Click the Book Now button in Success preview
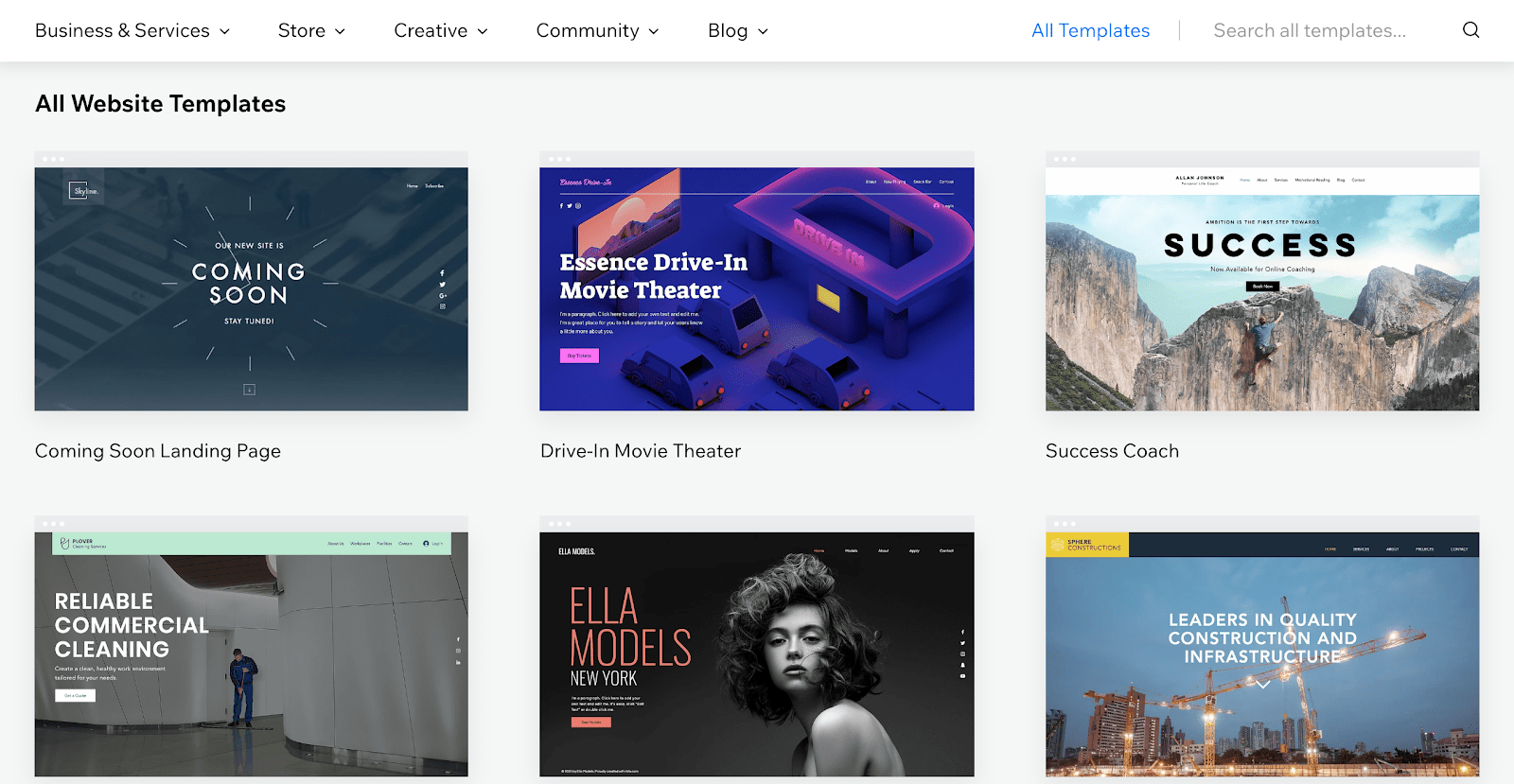This screenshot has width=1514, height=784. [1262, 286]
